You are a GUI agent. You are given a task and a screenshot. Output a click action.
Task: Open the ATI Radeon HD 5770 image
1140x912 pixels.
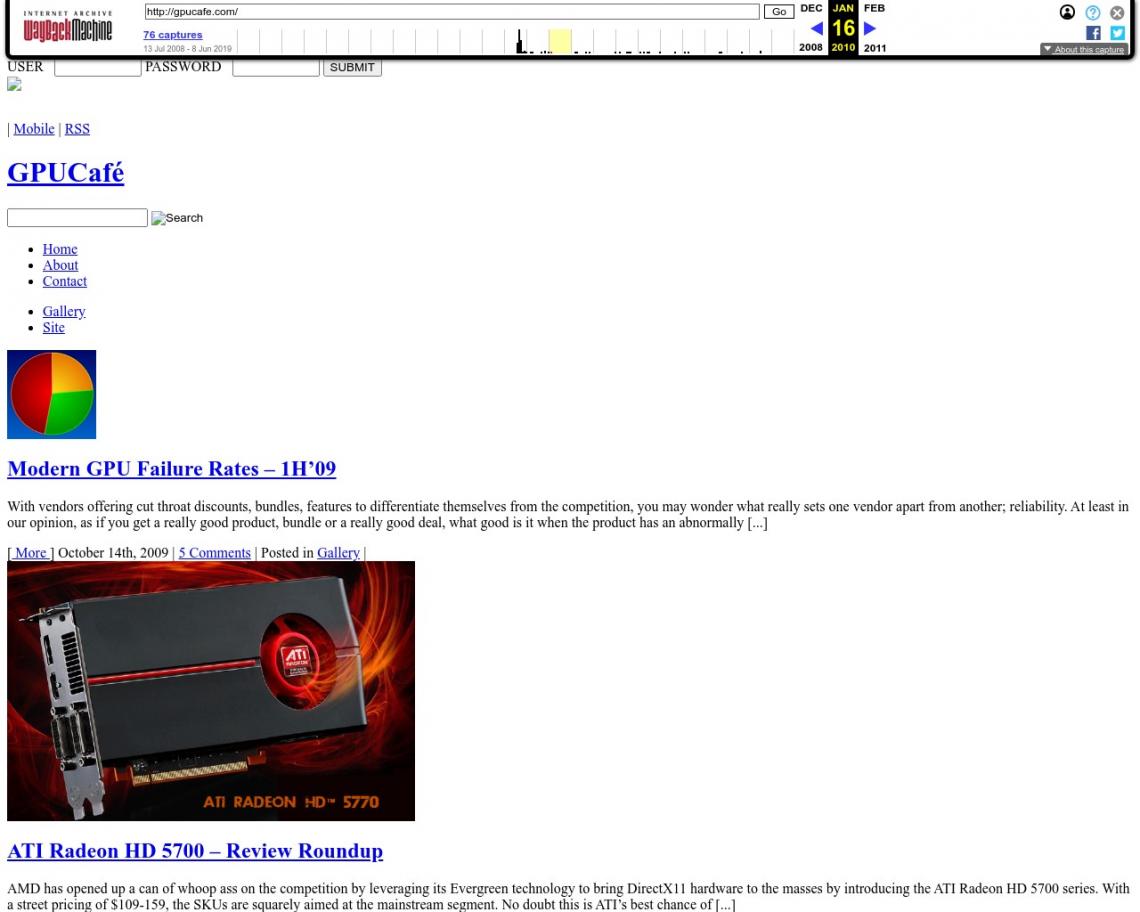tap(211, 691)
